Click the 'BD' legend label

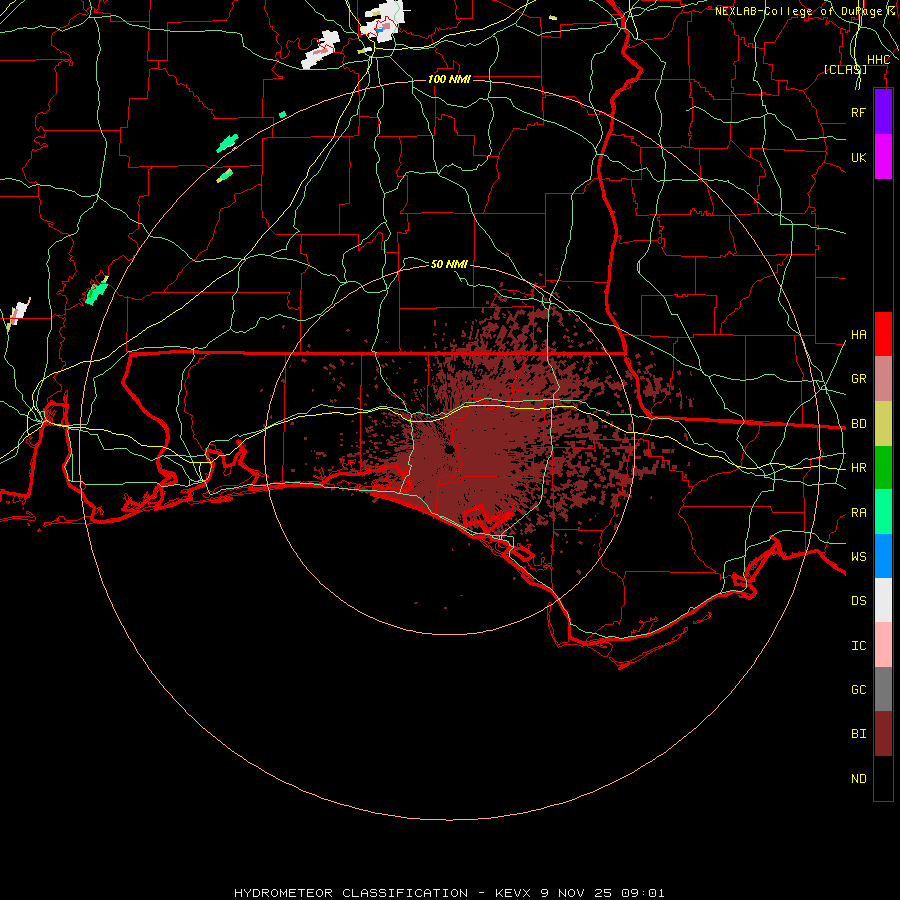pos(858,424)
